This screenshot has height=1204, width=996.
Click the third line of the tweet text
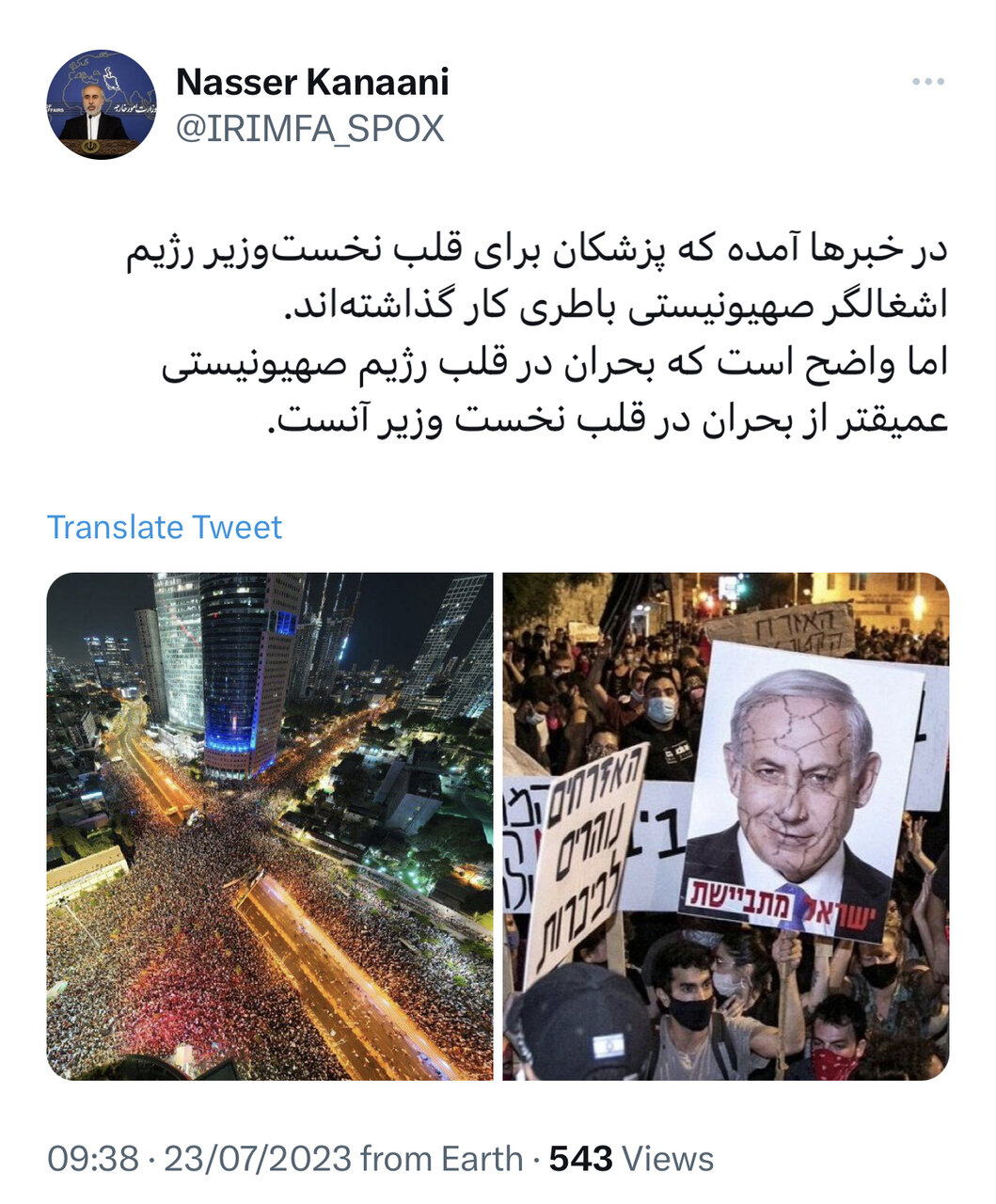pyautogui.click(x=555, y=364)
